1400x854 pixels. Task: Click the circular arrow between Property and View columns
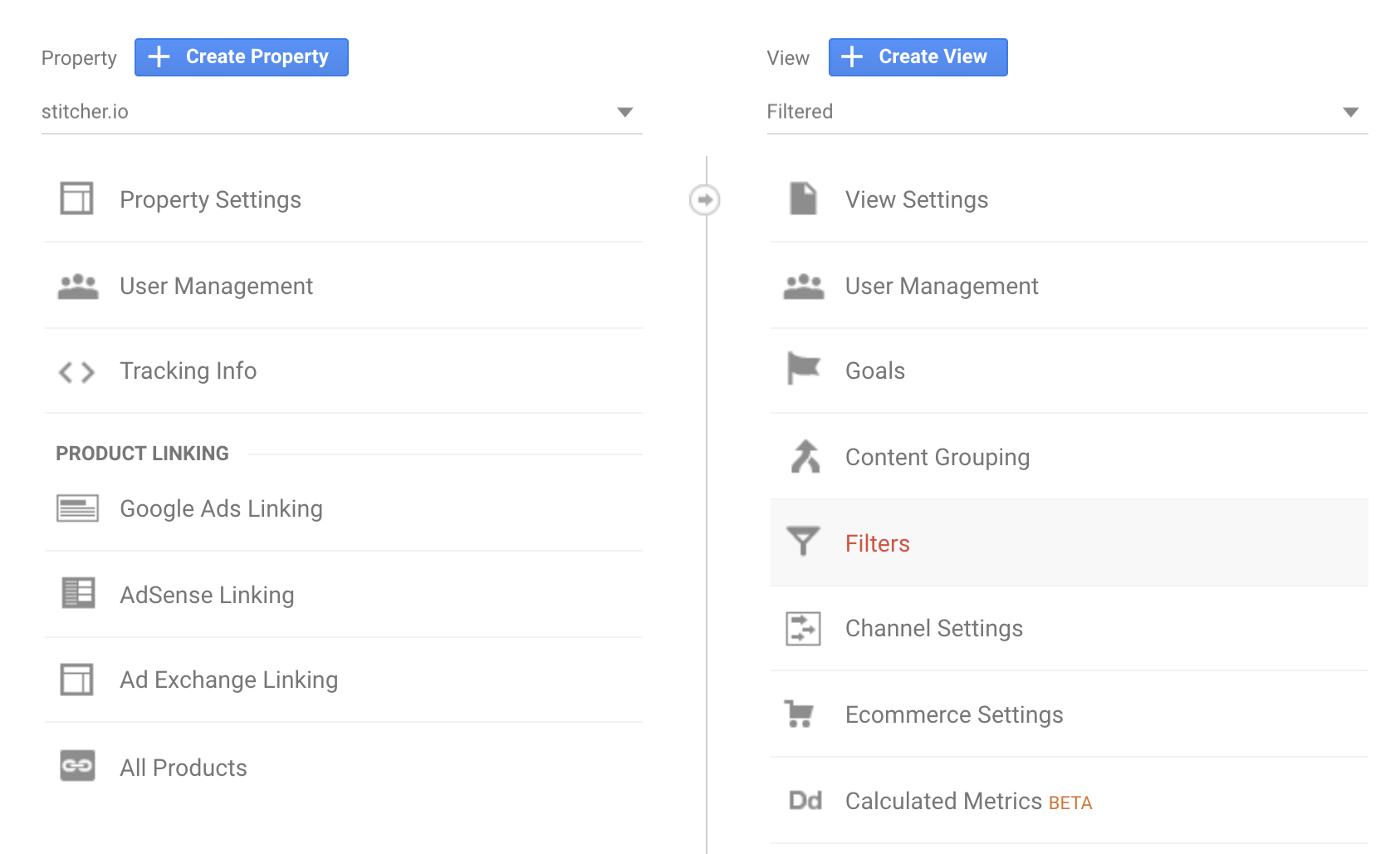[705, 200]
